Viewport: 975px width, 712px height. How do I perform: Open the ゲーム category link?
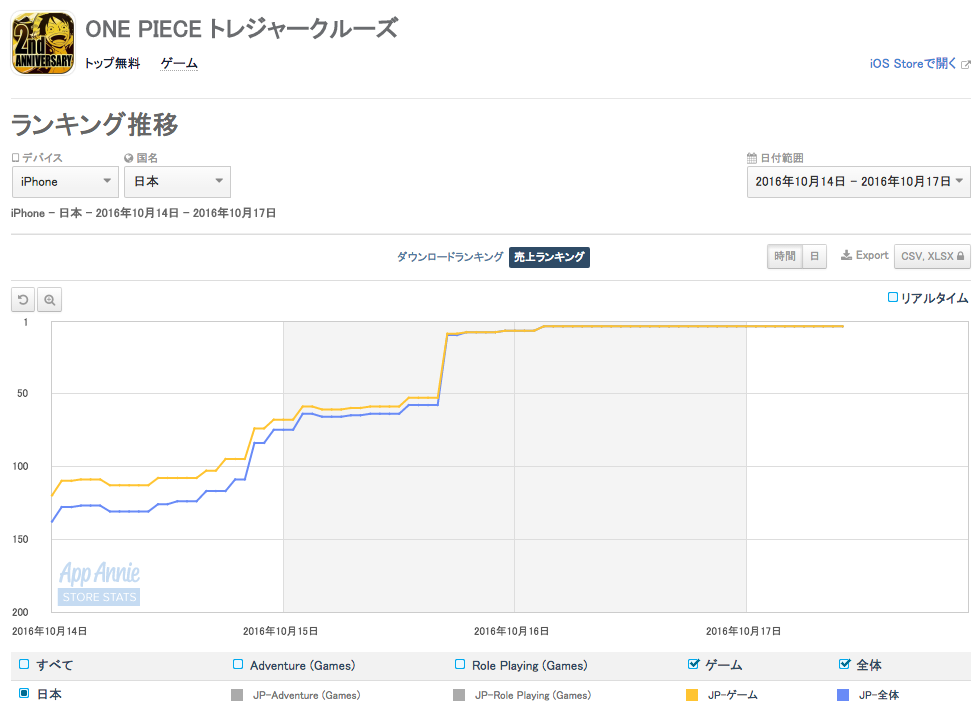(179, 63)
